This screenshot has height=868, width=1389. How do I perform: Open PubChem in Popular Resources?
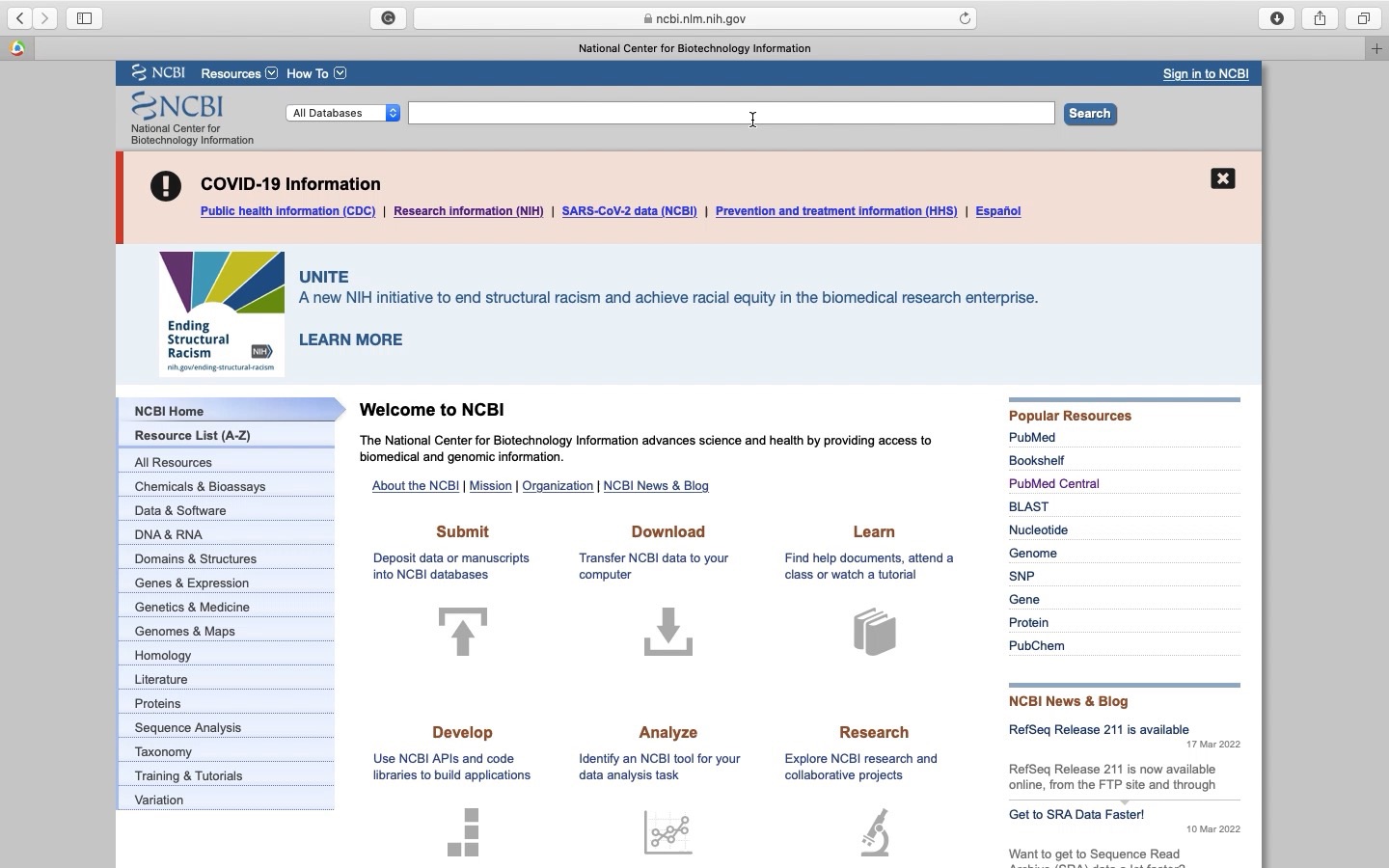pos(1037,645)
